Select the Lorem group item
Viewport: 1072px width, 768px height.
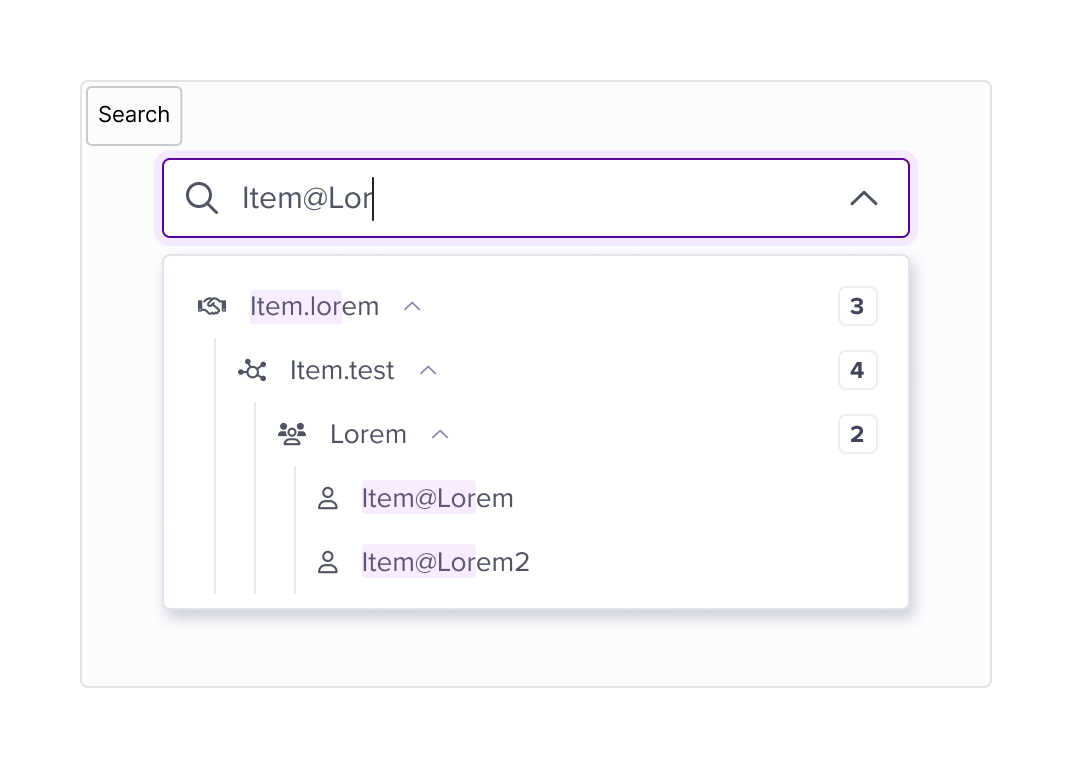[368, 434]
